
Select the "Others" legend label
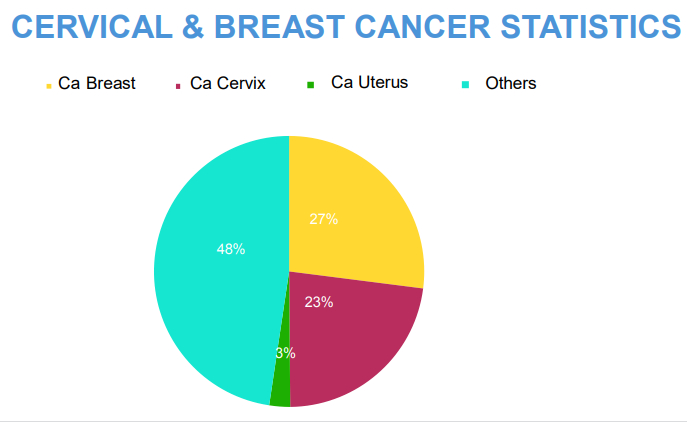coord(510,83)
